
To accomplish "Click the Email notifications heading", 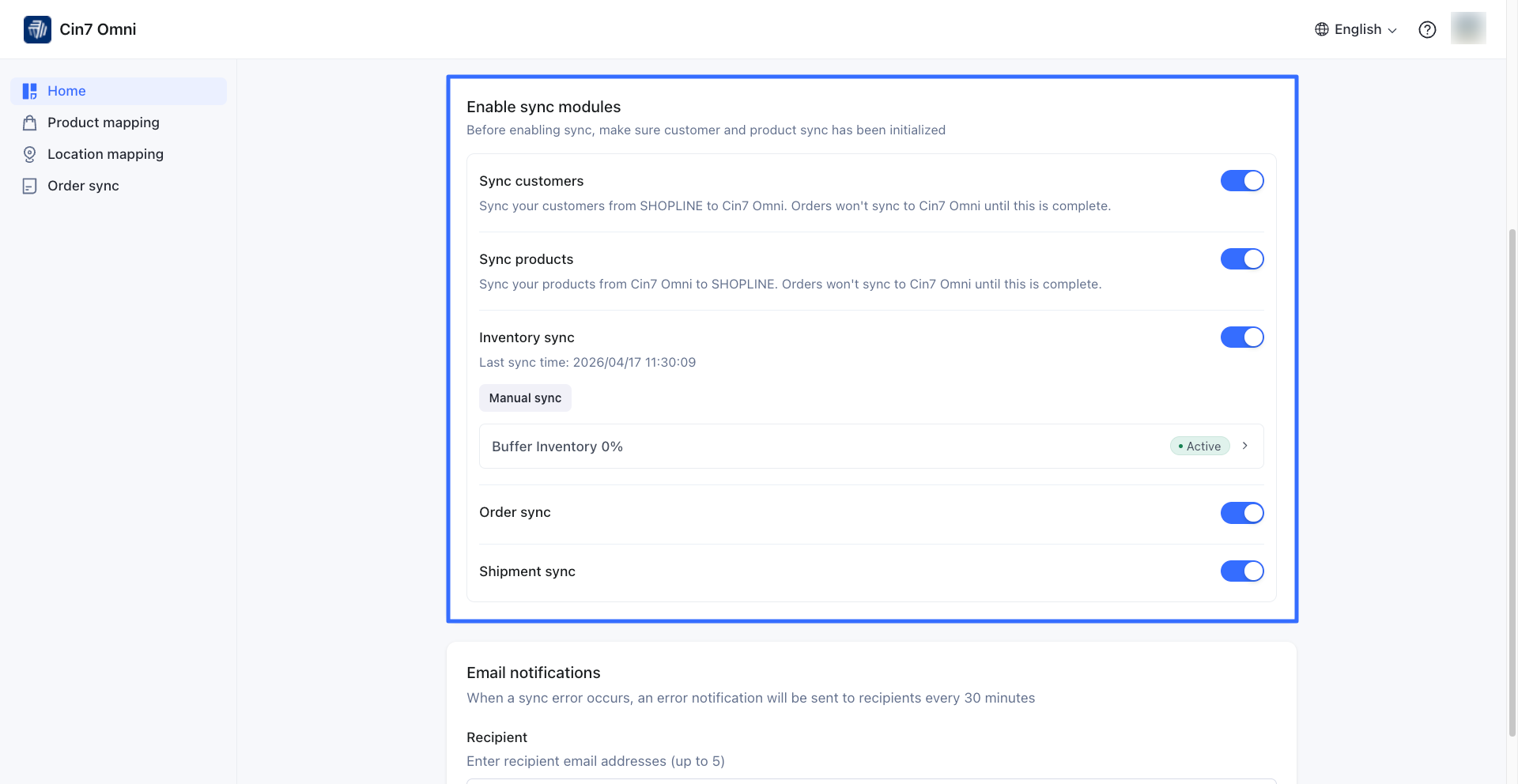I will pos(534,673).
